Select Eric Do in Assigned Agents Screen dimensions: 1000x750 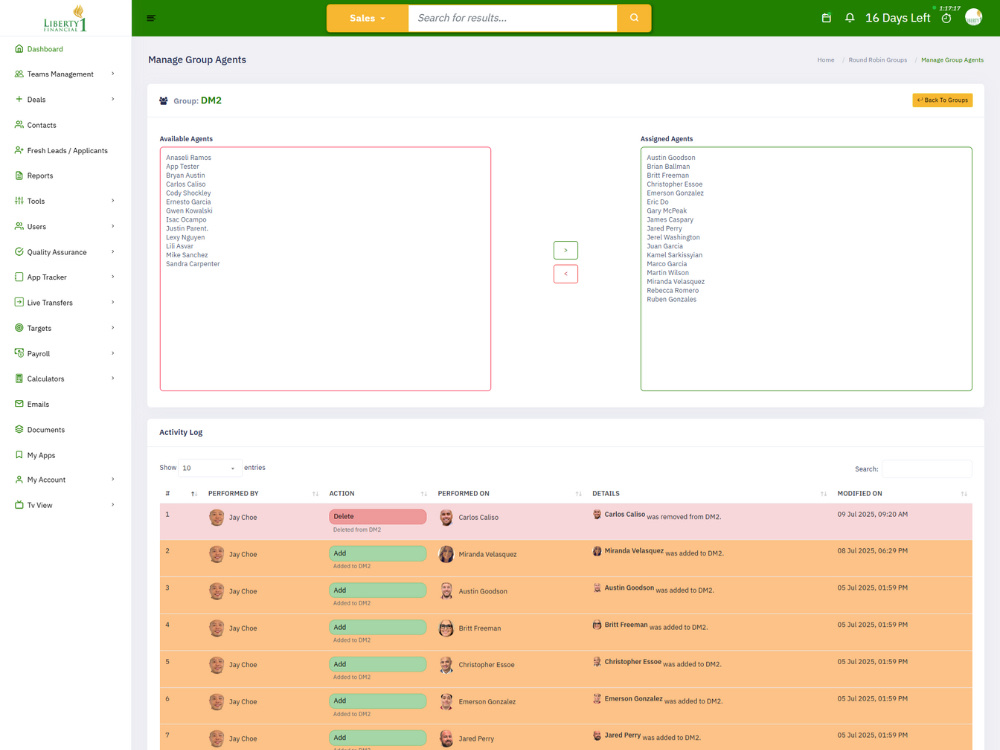(657, 202)
